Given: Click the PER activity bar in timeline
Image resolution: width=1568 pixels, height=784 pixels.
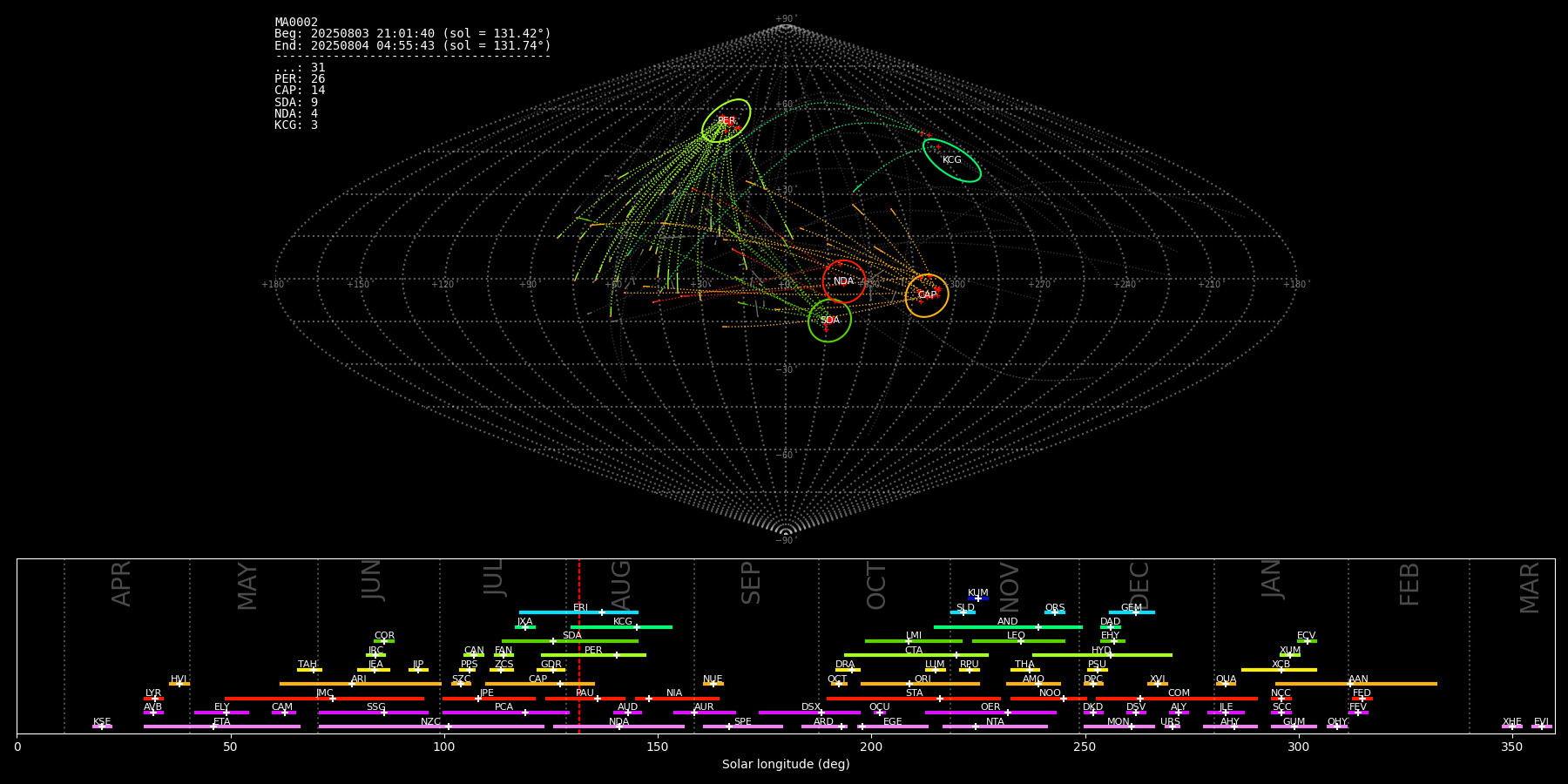Looking at the screenshot, I should pos(593,655).
